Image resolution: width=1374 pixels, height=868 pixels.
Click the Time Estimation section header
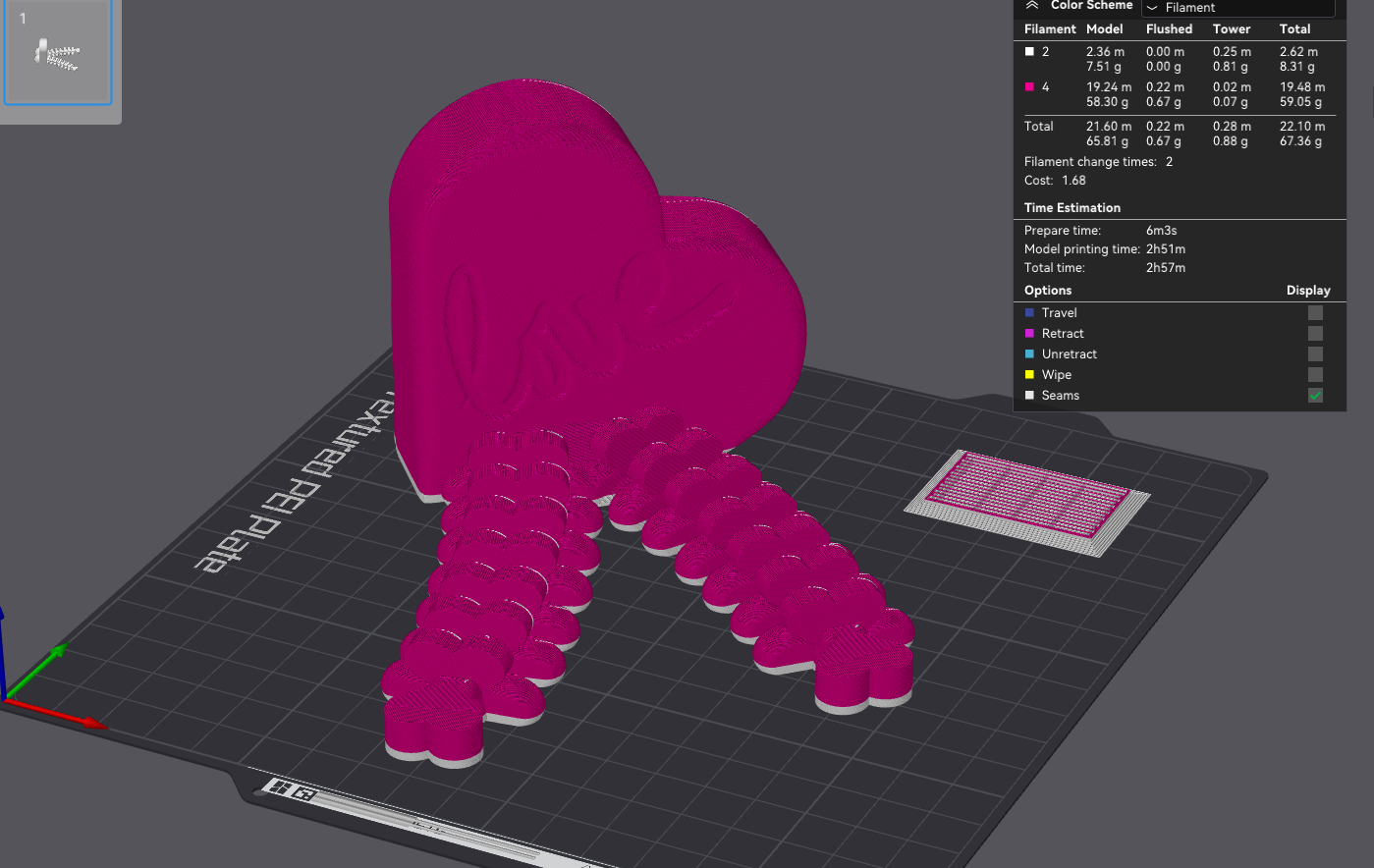(1072, 207)
